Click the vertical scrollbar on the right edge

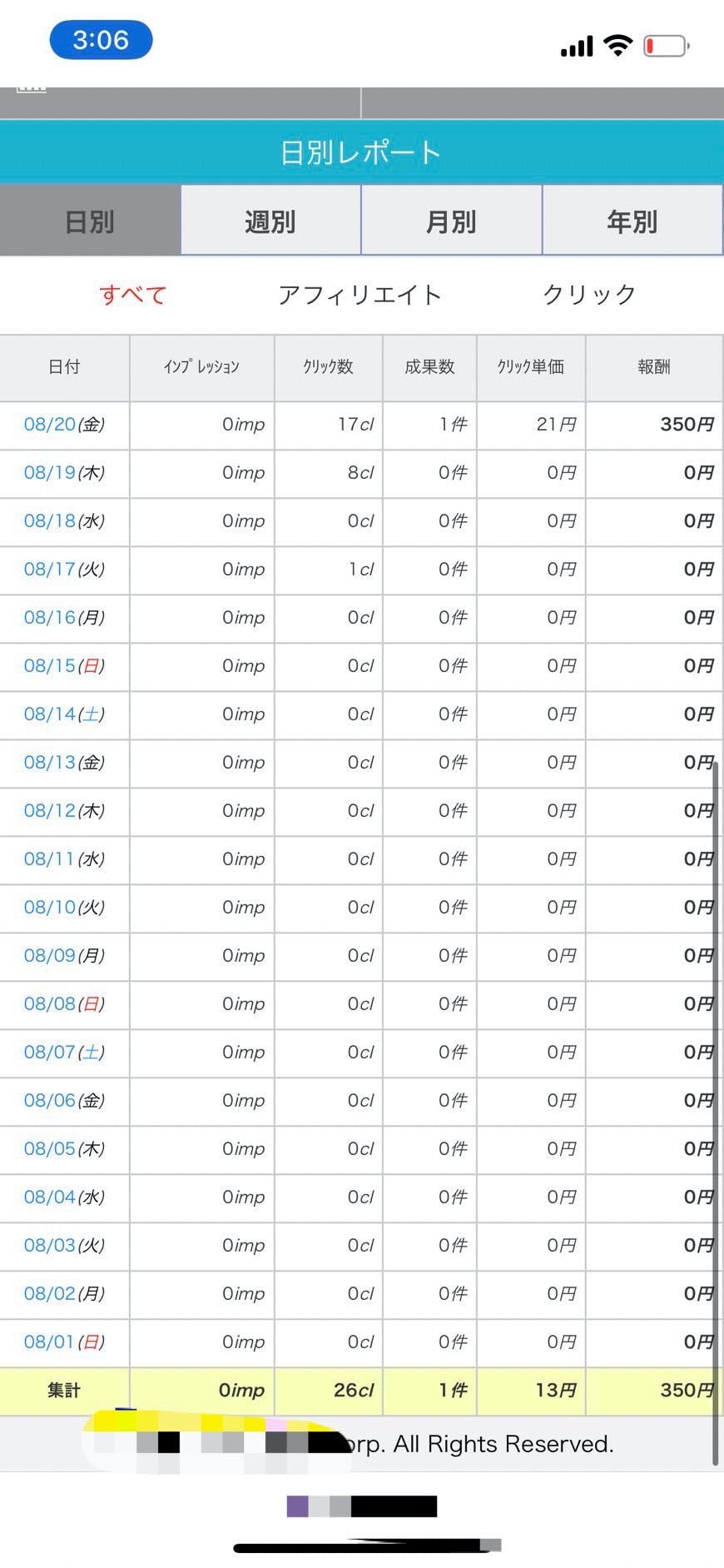pos(715,1083)
